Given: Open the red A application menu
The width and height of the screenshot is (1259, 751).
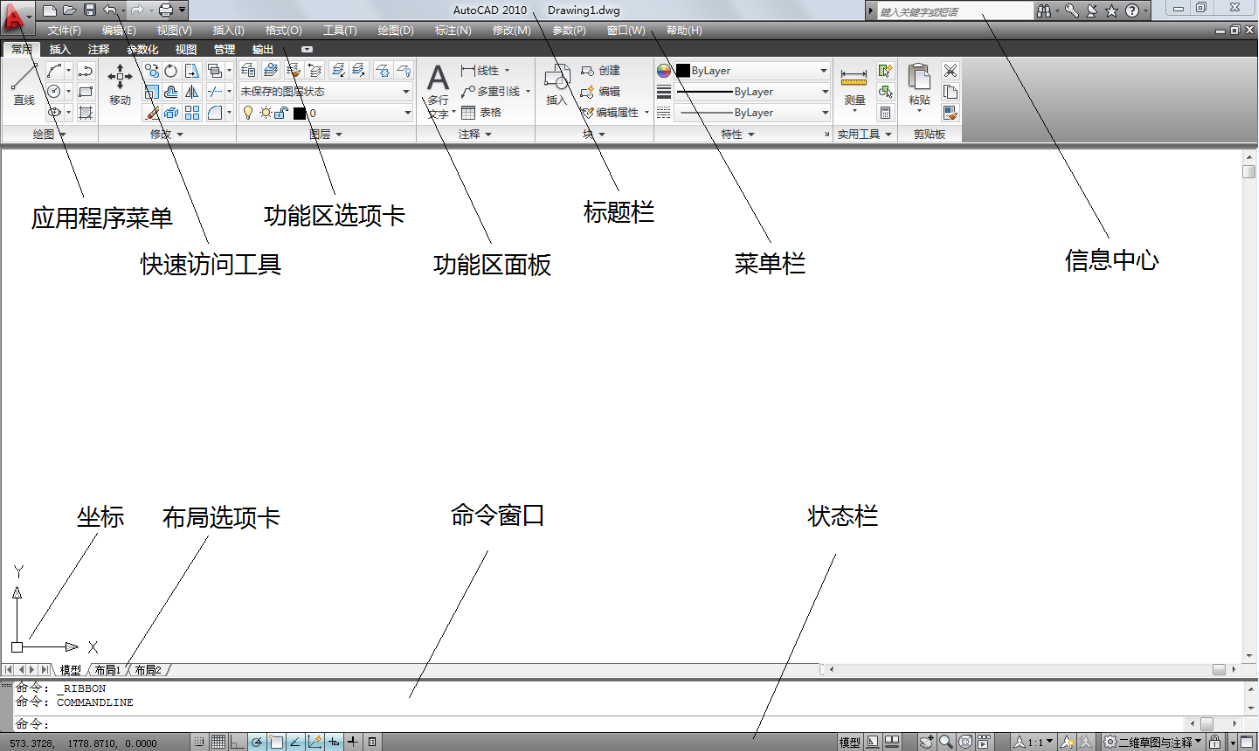Looking at the screenshot, I should (16, 17).
